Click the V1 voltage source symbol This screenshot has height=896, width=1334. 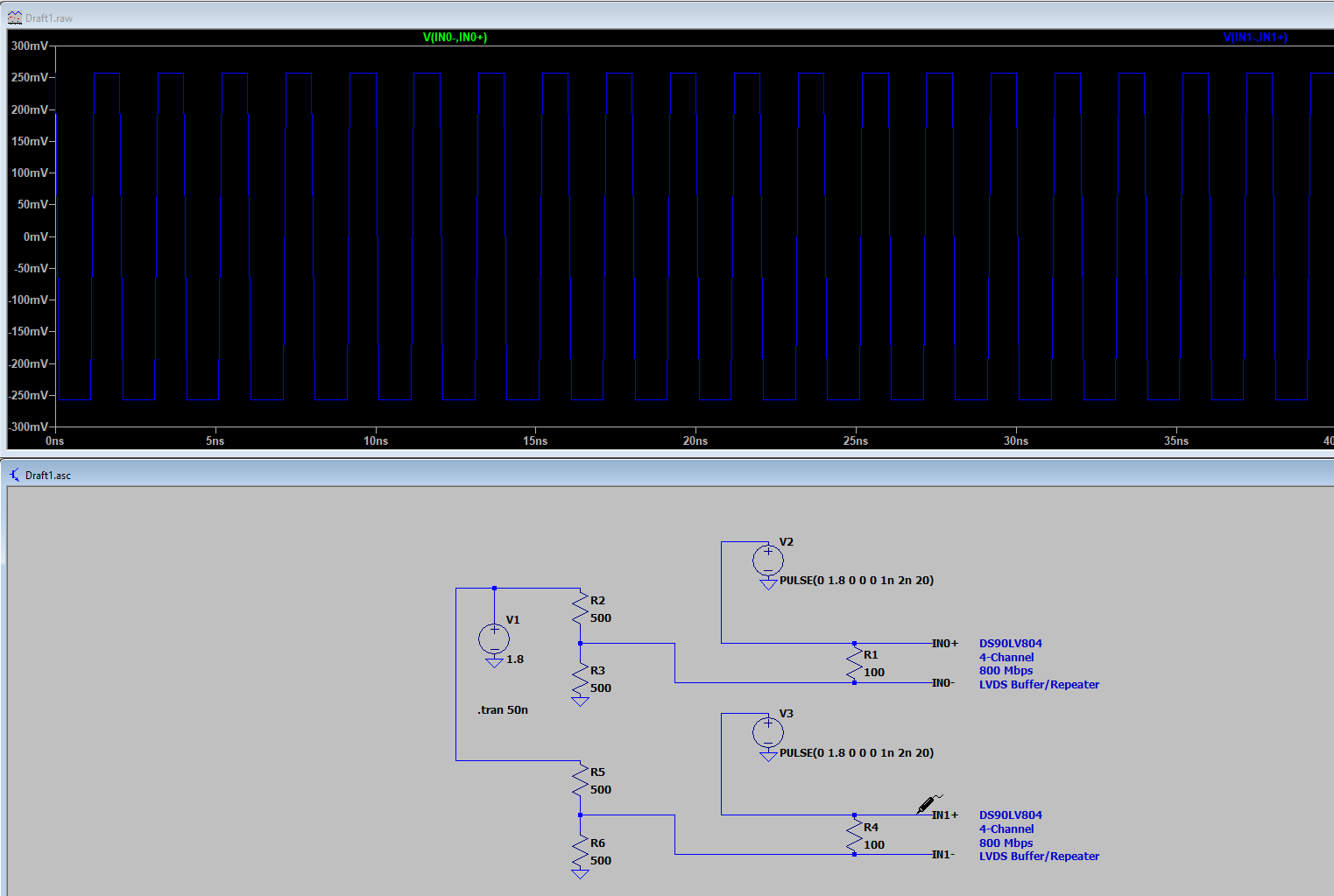pyautogui.click(x=494, y=638)
